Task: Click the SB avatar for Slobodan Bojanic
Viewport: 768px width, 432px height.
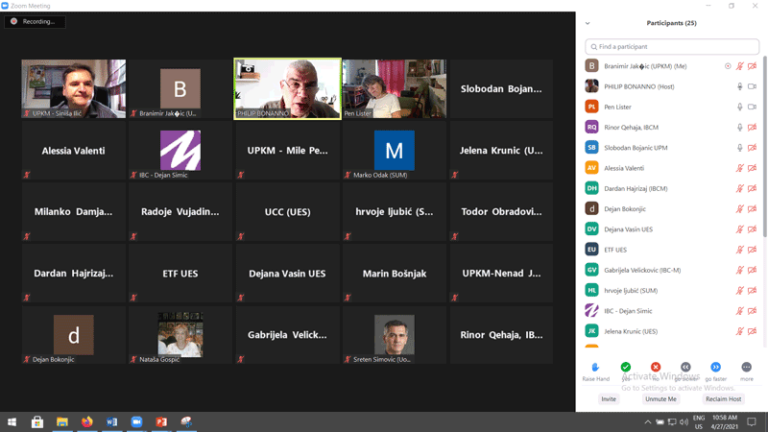Action: coord(592,147)
